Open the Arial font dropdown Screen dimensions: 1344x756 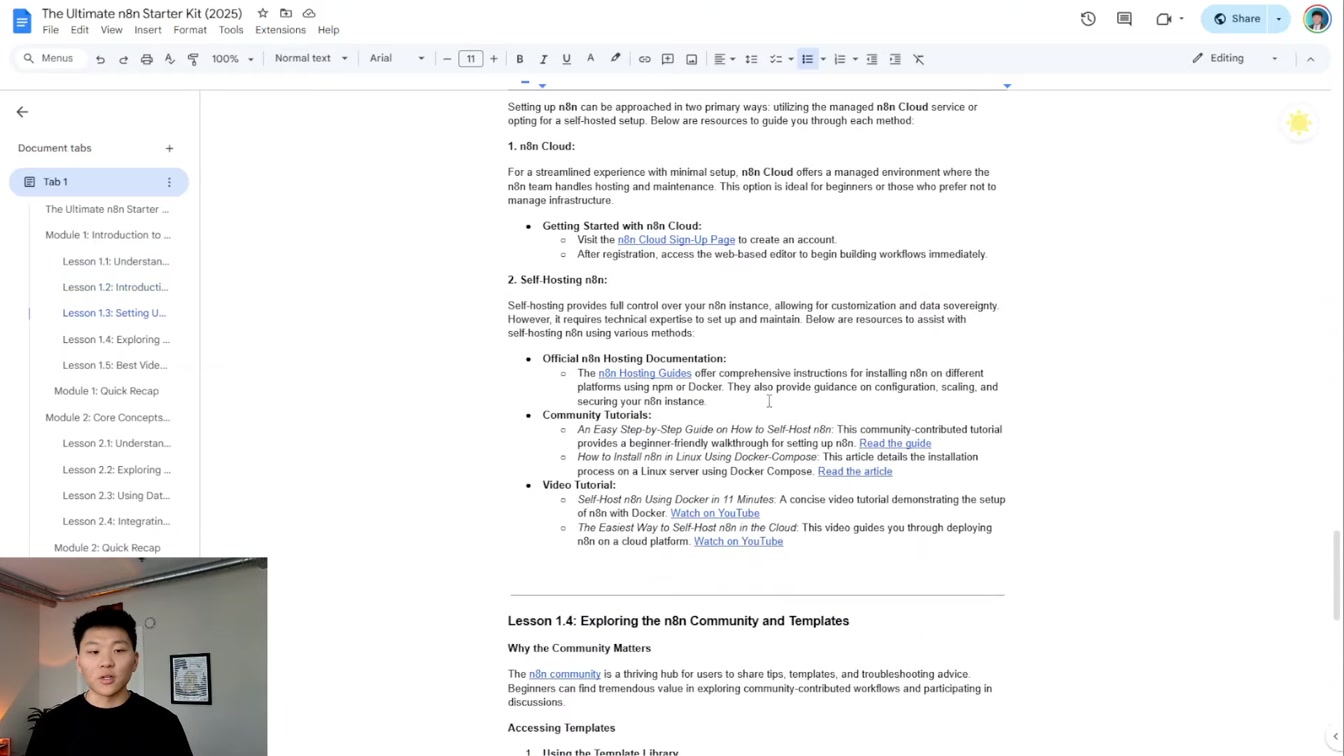(397, 59)
